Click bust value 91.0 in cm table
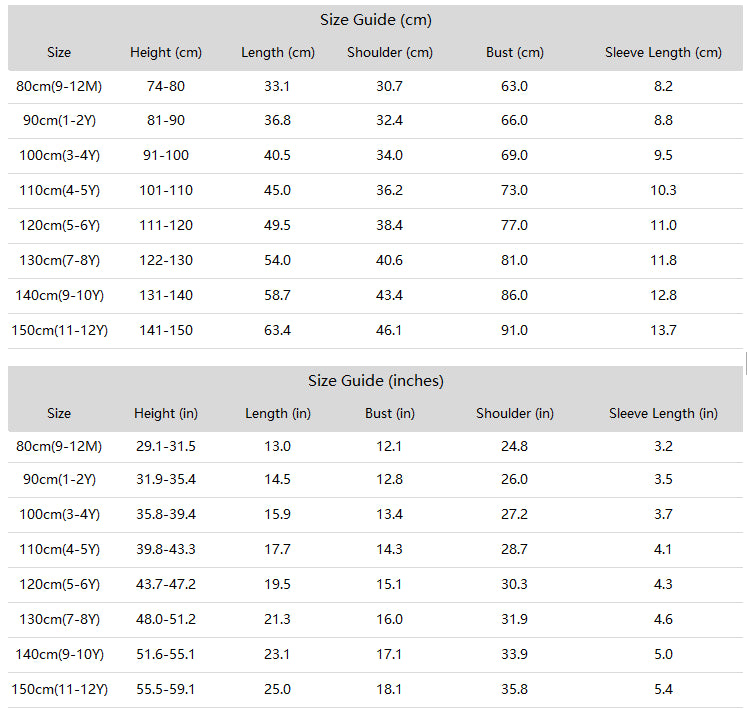747x709 pixels. 514,330
